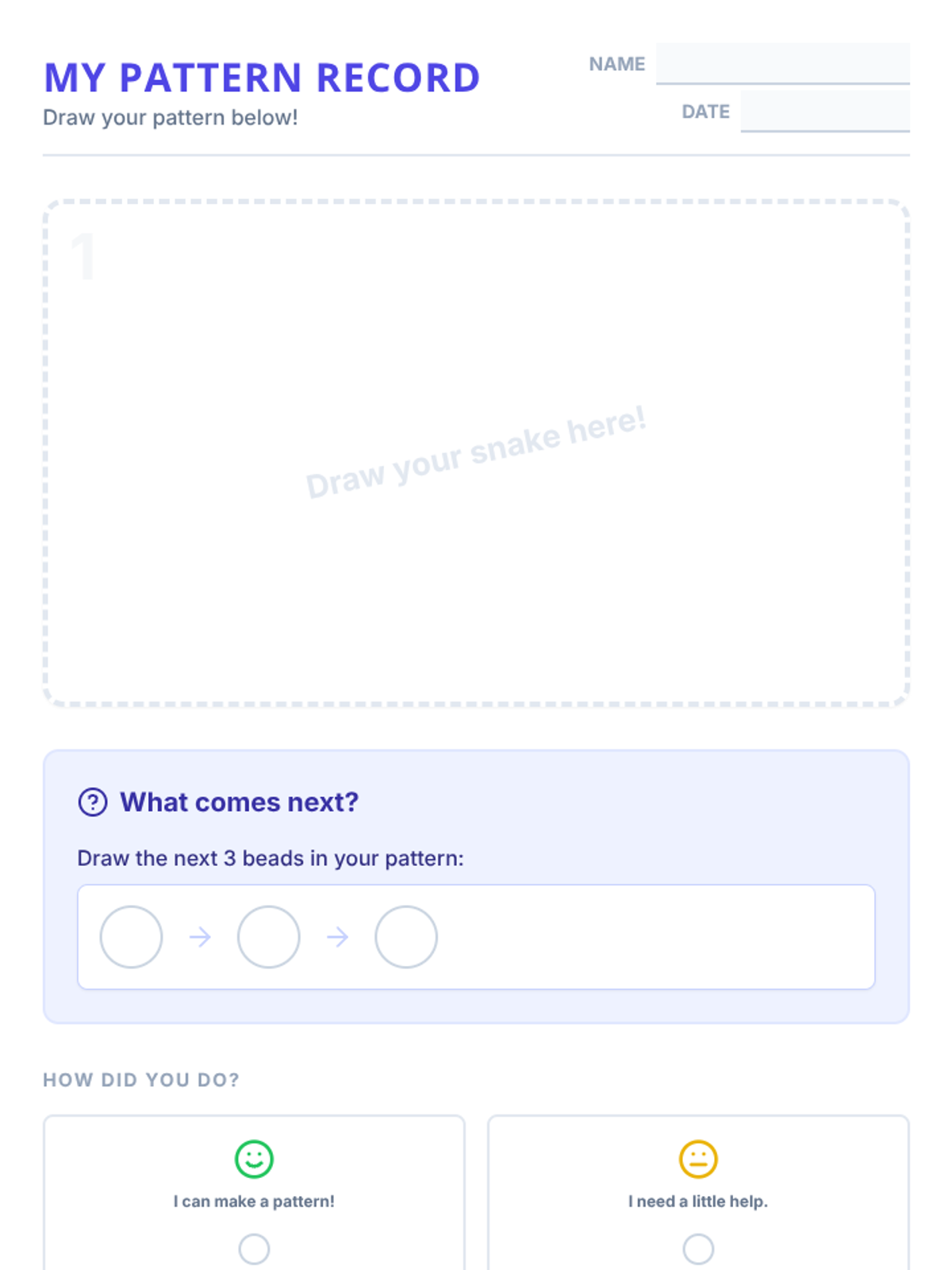Click the second arrow between bead circles
This screenshot has width=952, height=1270.
pos(337,937)
